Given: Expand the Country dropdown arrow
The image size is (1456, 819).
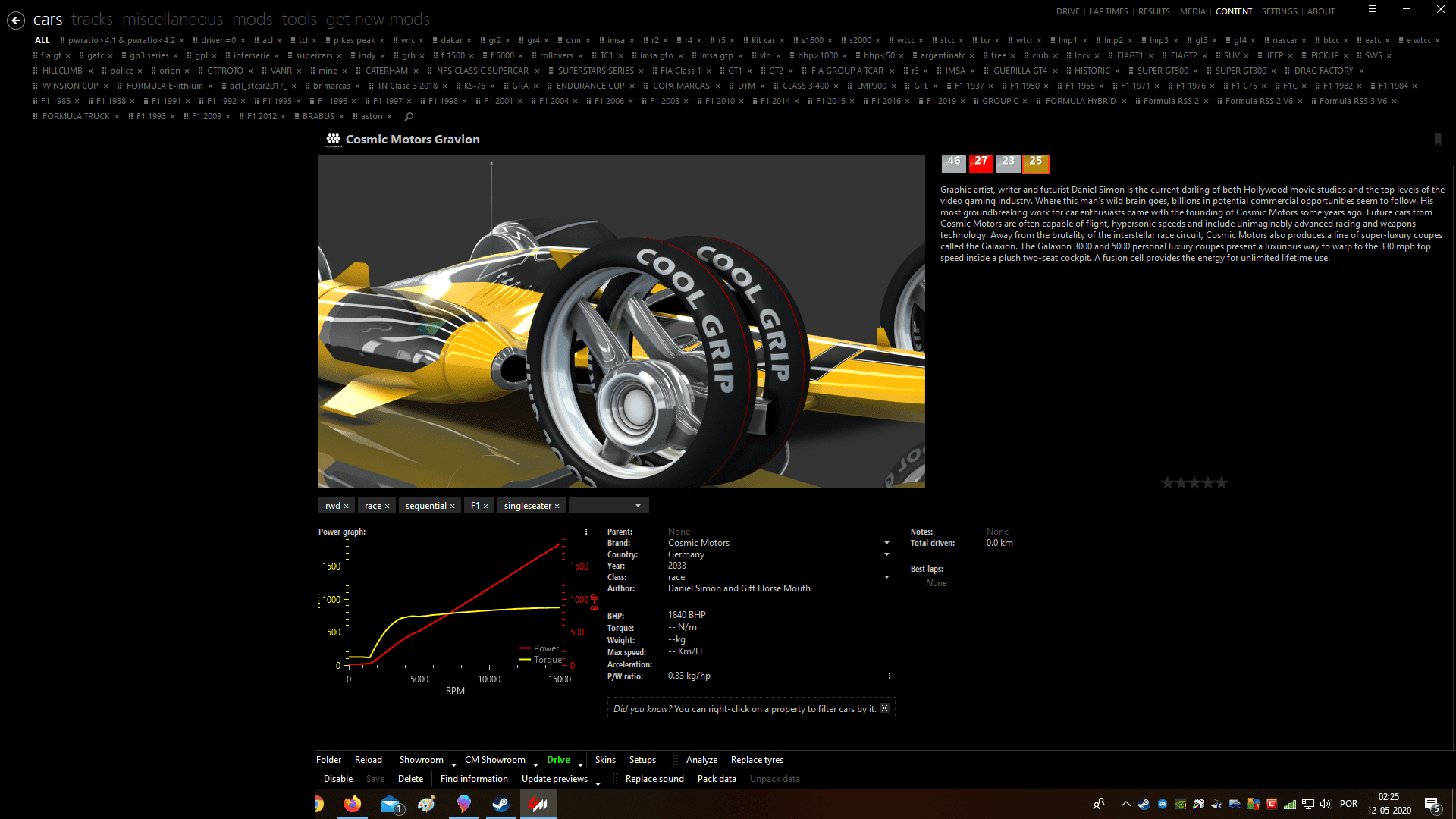Looking at the screenshot, I should pyautogui.click(x=886, y=554).
